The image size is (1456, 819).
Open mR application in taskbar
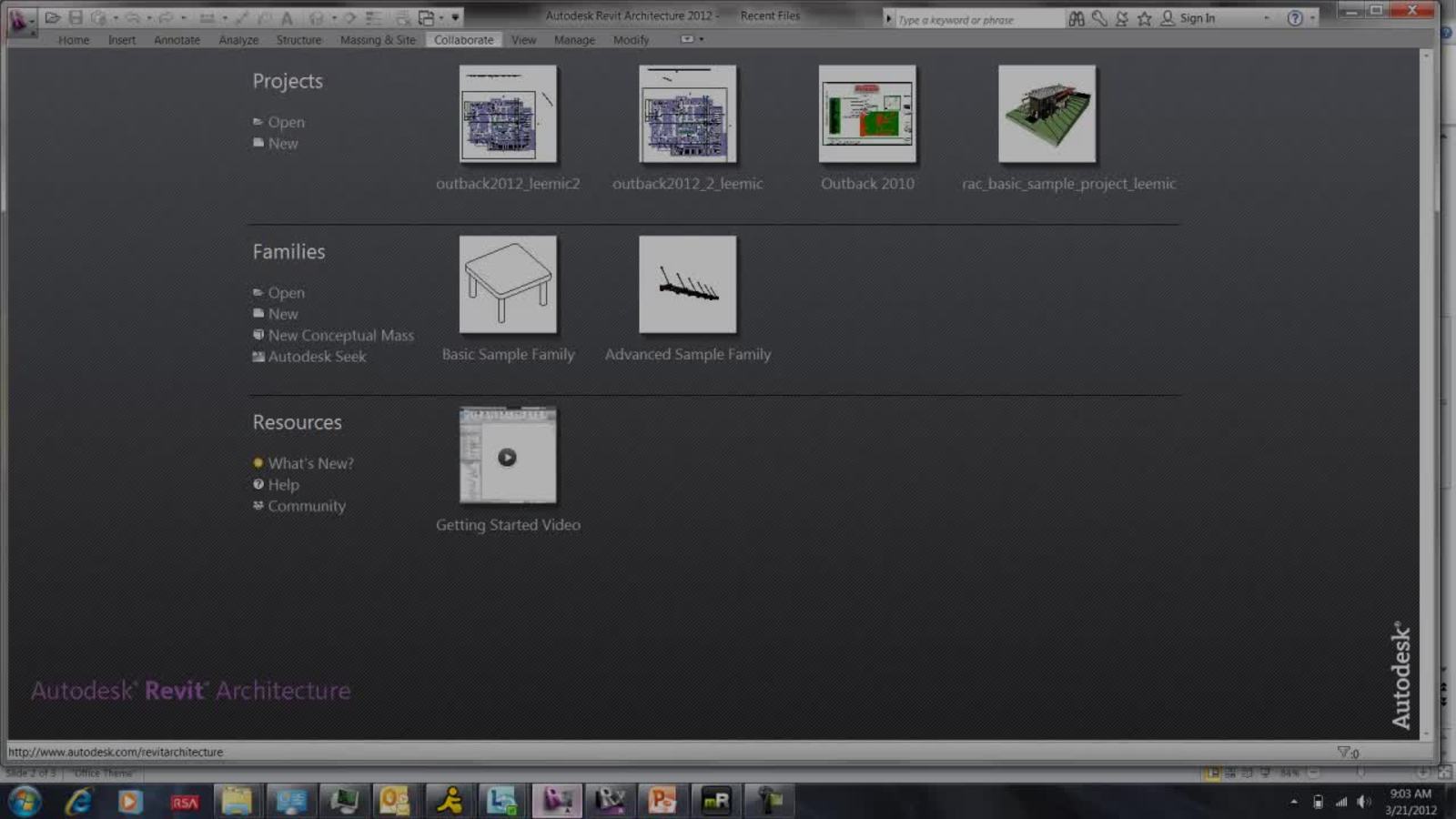click(x=716, y=801)
